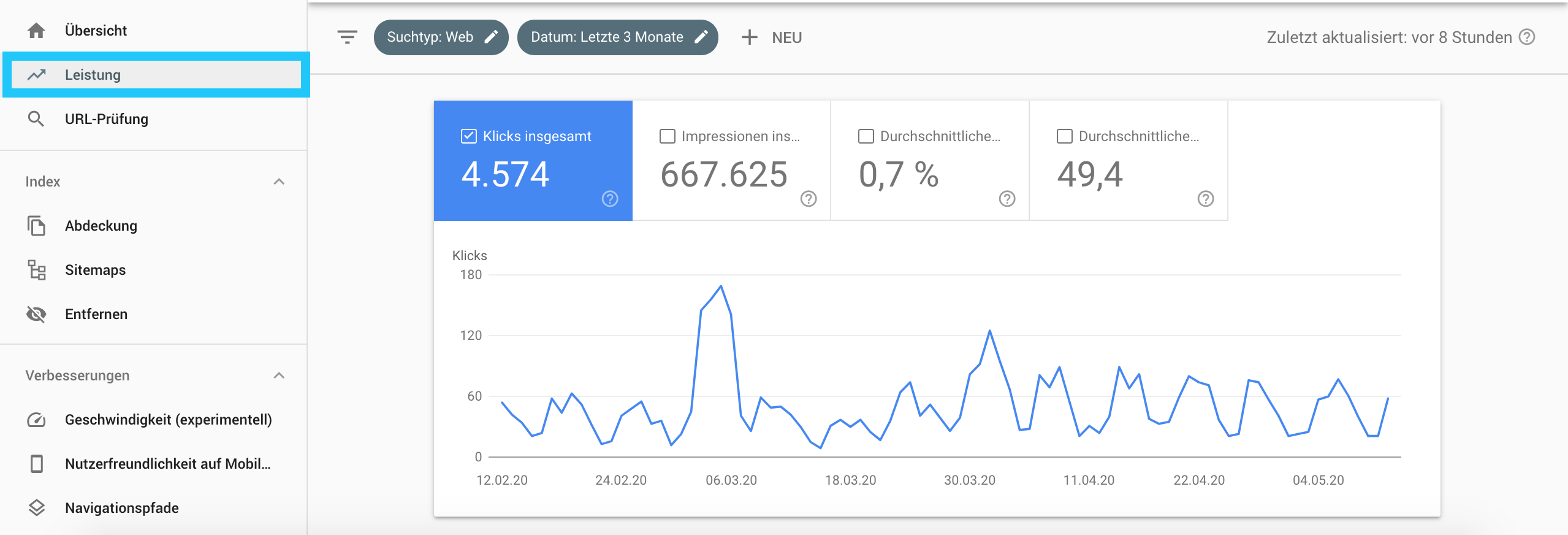Click Datum: Letzte 3 Monate chip
The image size is (1568, 535).
point(618,37)
